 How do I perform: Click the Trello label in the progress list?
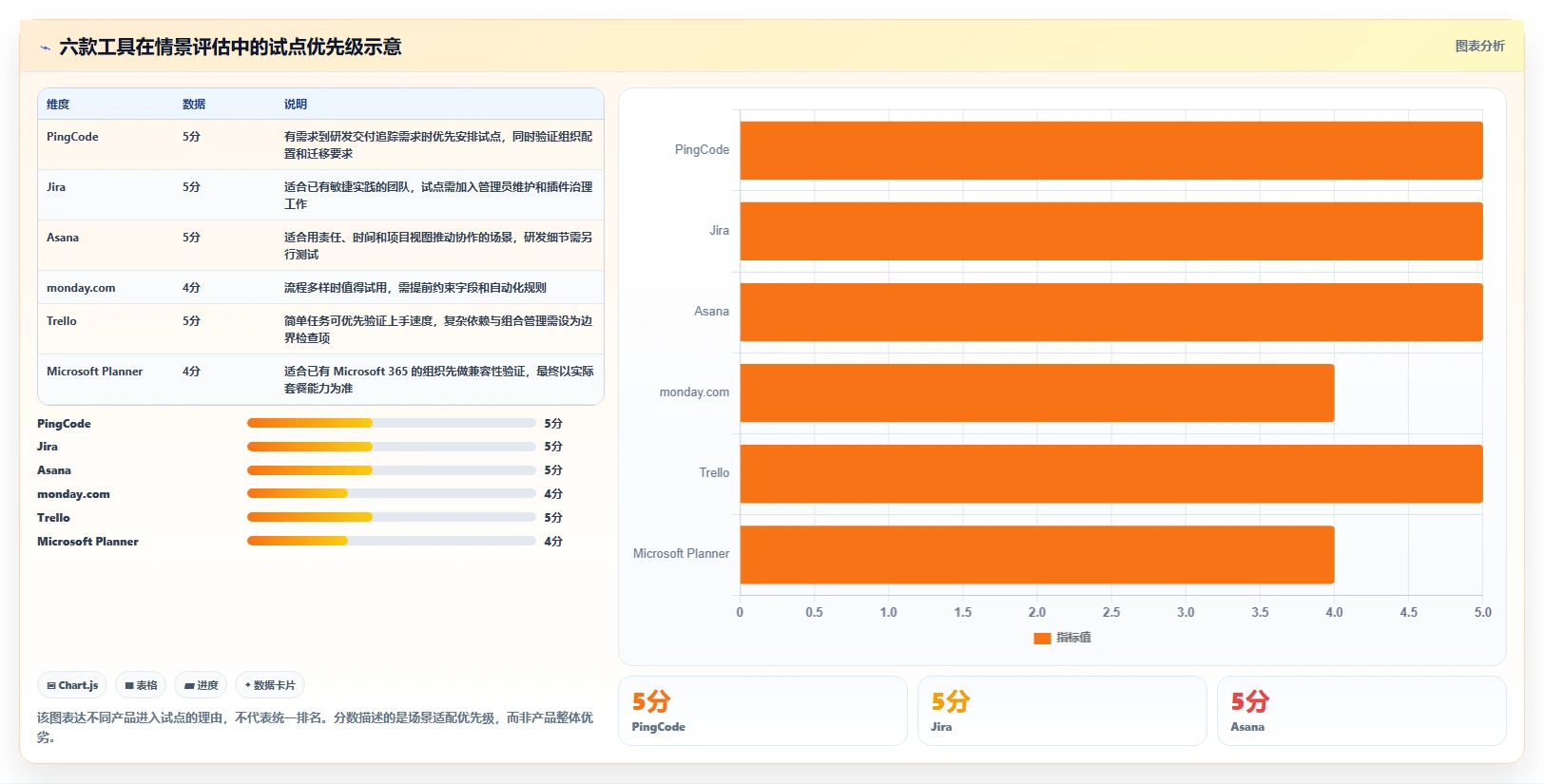point(53,518)
